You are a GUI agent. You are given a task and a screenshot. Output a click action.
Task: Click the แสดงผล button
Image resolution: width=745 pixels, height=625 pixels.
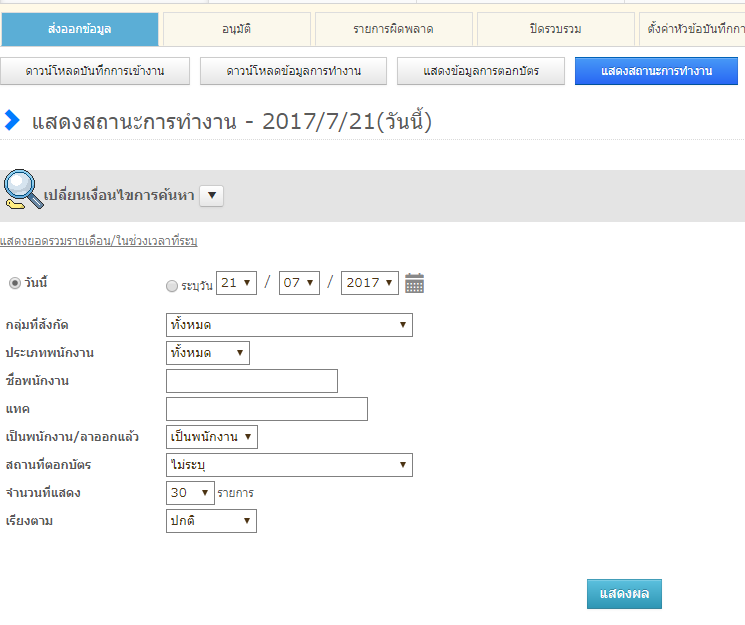(x=624, y=594)
